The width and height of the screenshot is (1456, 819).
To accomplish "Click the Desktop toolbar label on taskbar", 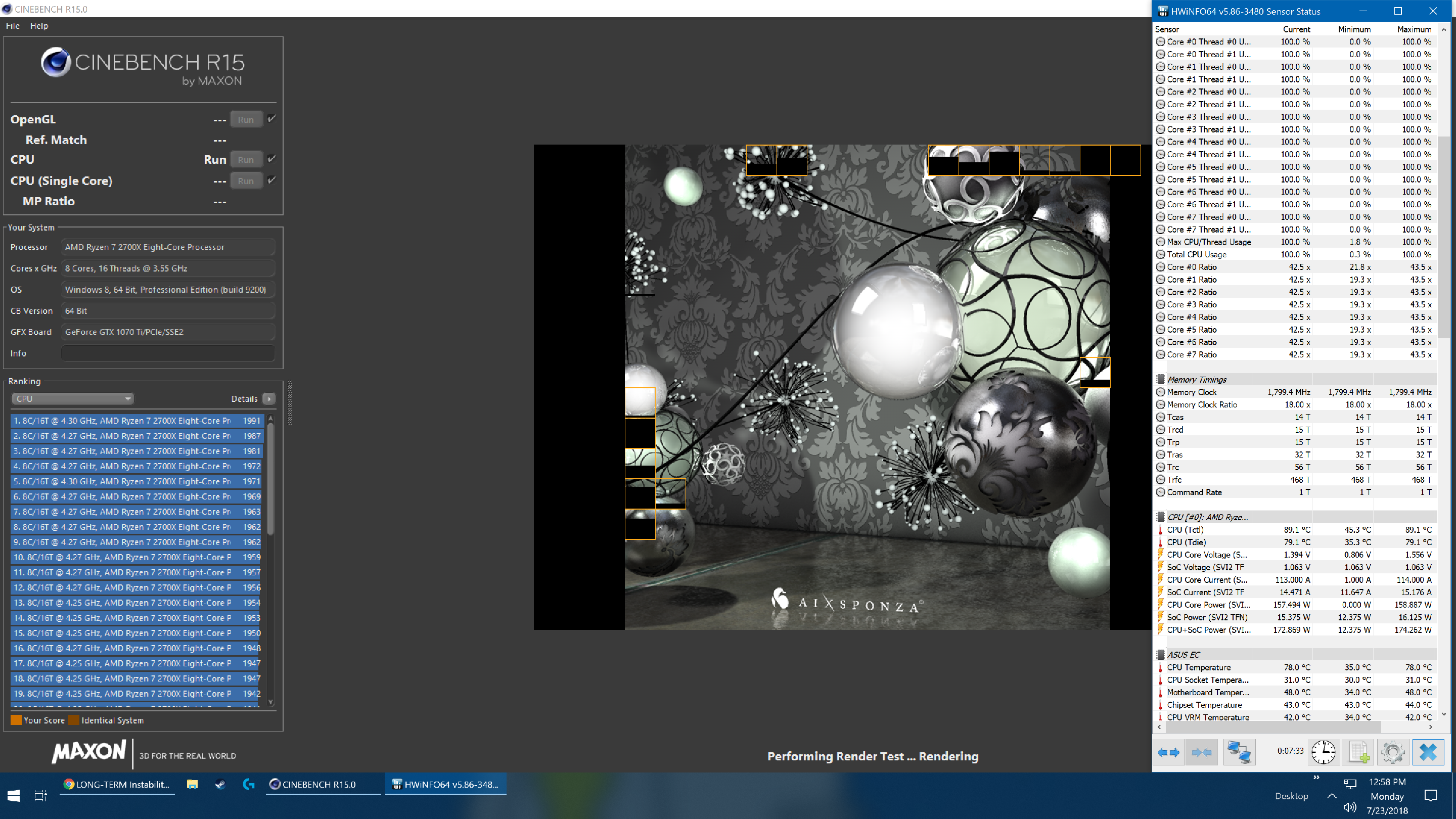I will coord(1291,796).
